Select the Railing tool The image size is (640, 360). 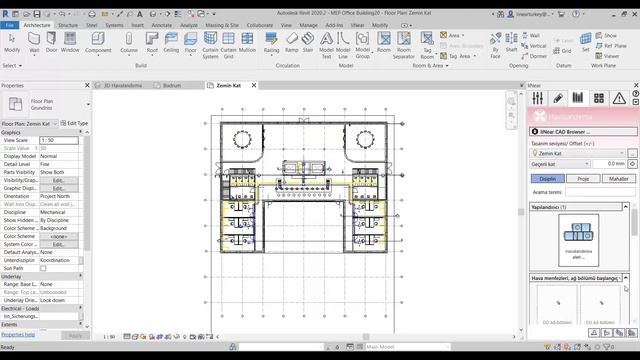[271, 42]
